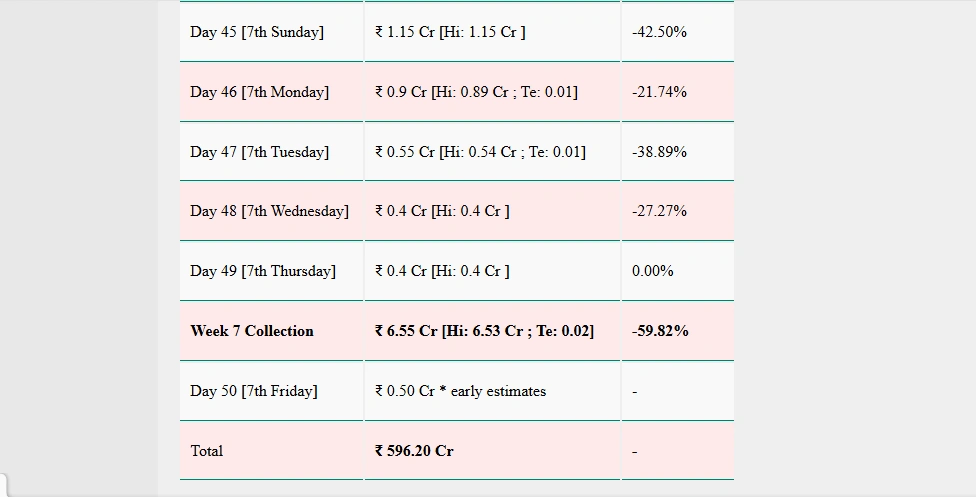
Task: Click the -21.74% change value
Action: pyautogui.click(x=659, y=92)
